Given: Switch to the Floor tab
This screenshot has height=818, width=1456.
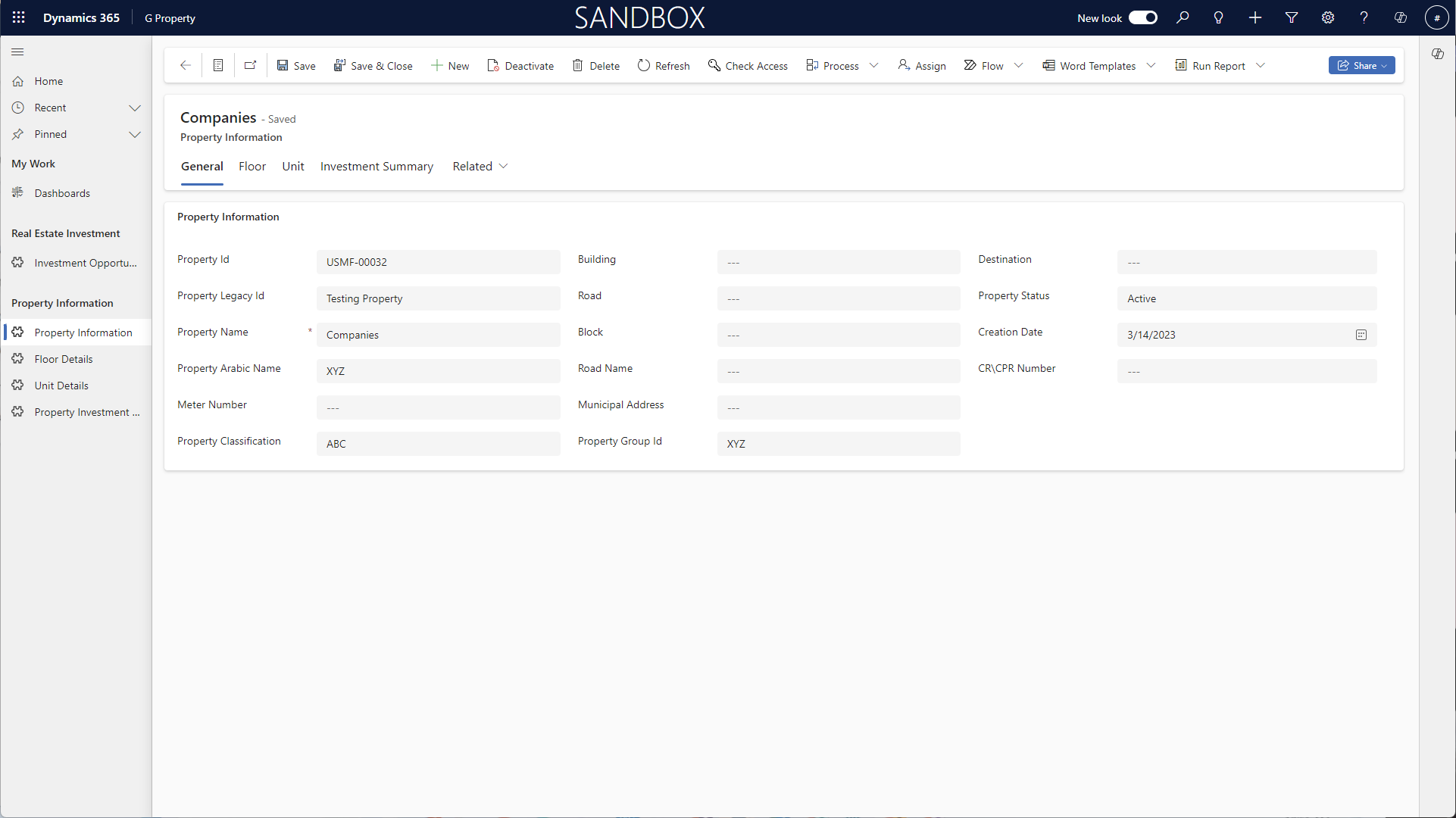Looking at the screenshot, I should coord(252,167).
